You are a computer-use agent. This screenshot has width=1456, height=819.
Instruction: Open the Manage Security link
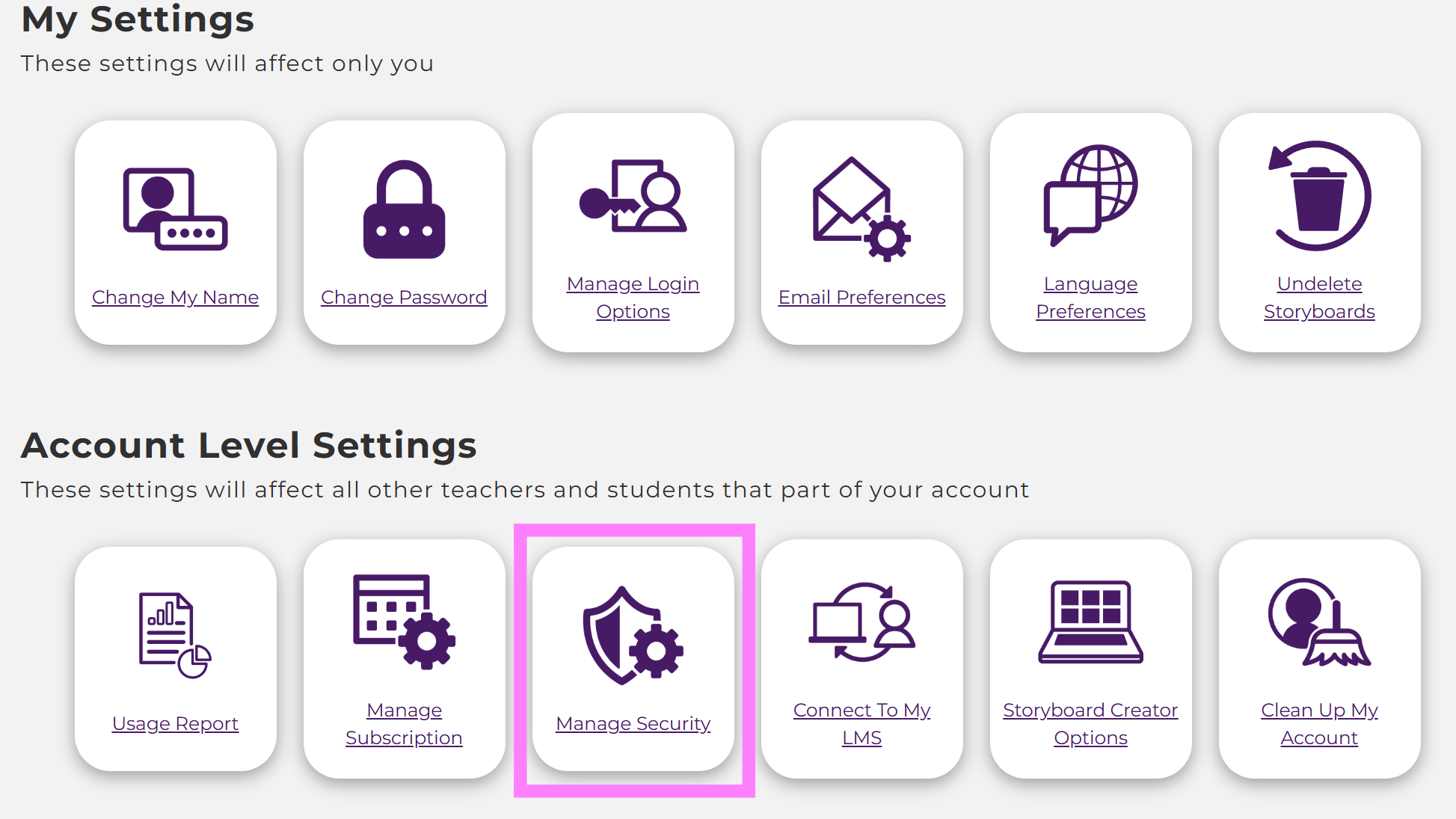(633, 723)
